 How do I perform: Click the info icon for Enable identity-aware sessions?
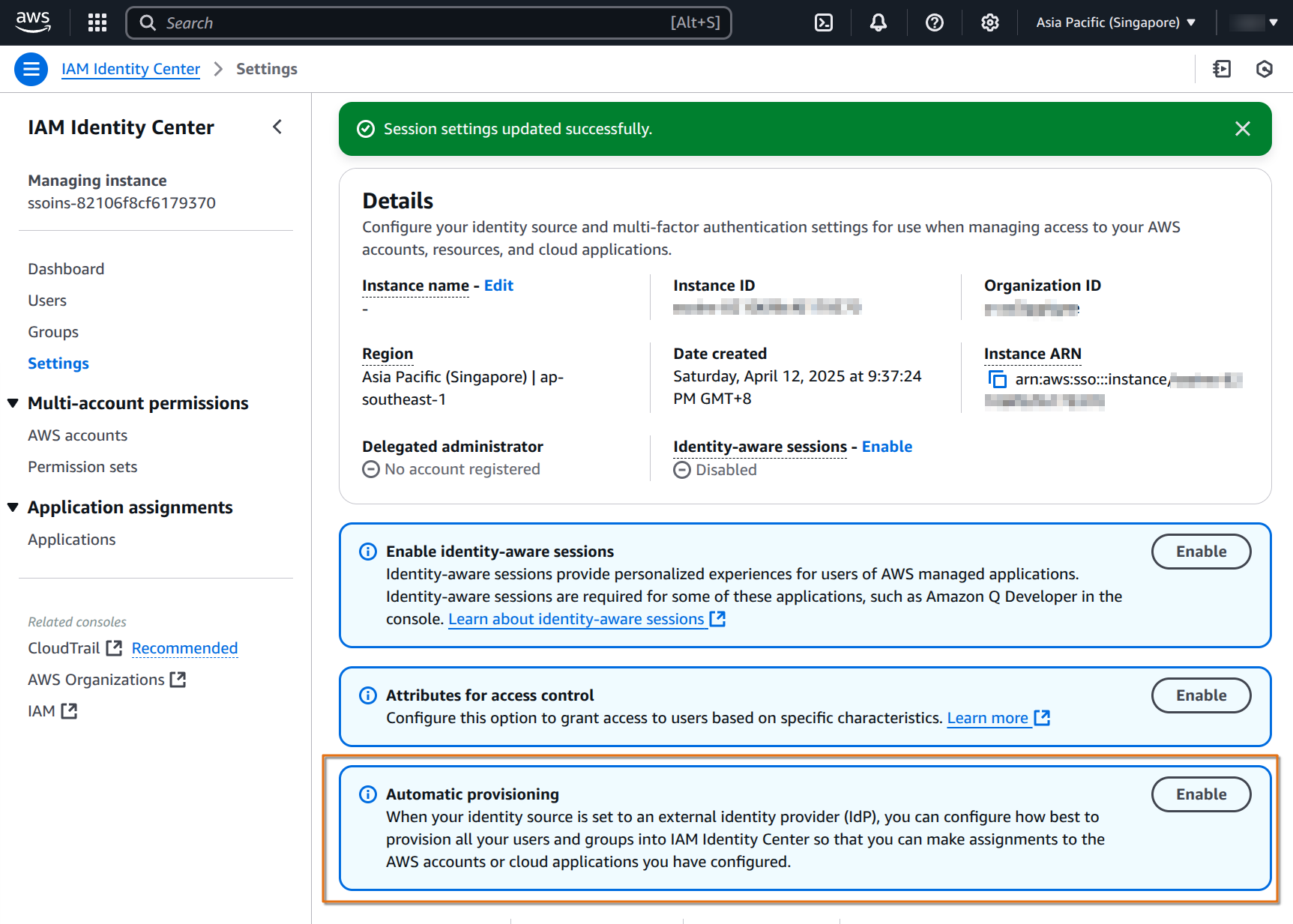[368, 552]
